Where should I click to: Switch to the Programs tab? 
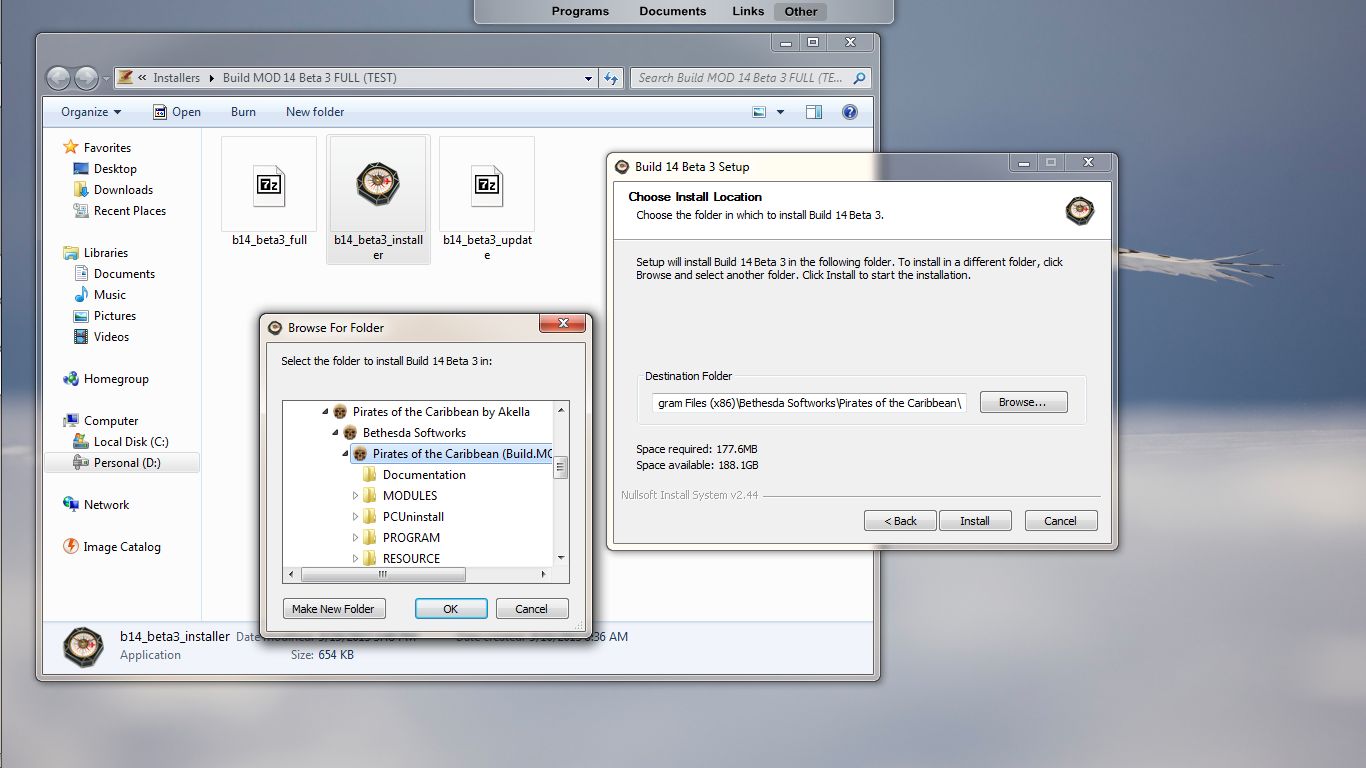[x=580, y=11]
